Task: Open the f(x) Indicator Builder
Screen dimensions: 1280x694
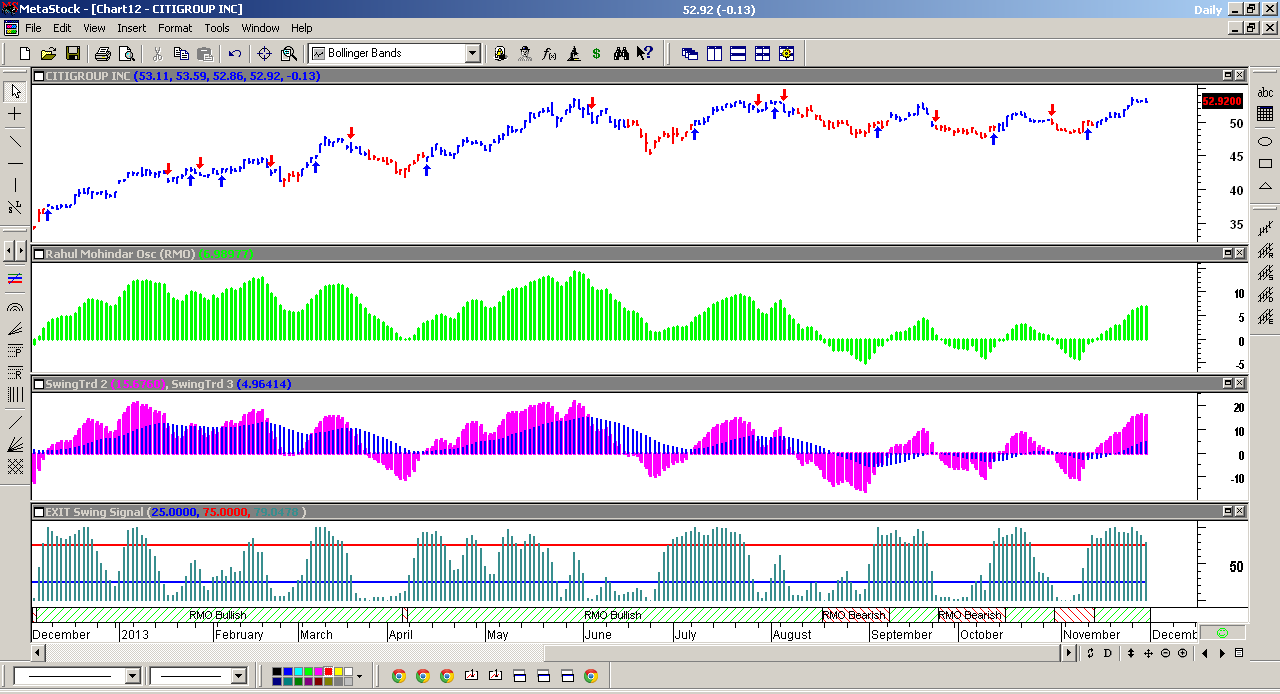Action: (549, 53)
